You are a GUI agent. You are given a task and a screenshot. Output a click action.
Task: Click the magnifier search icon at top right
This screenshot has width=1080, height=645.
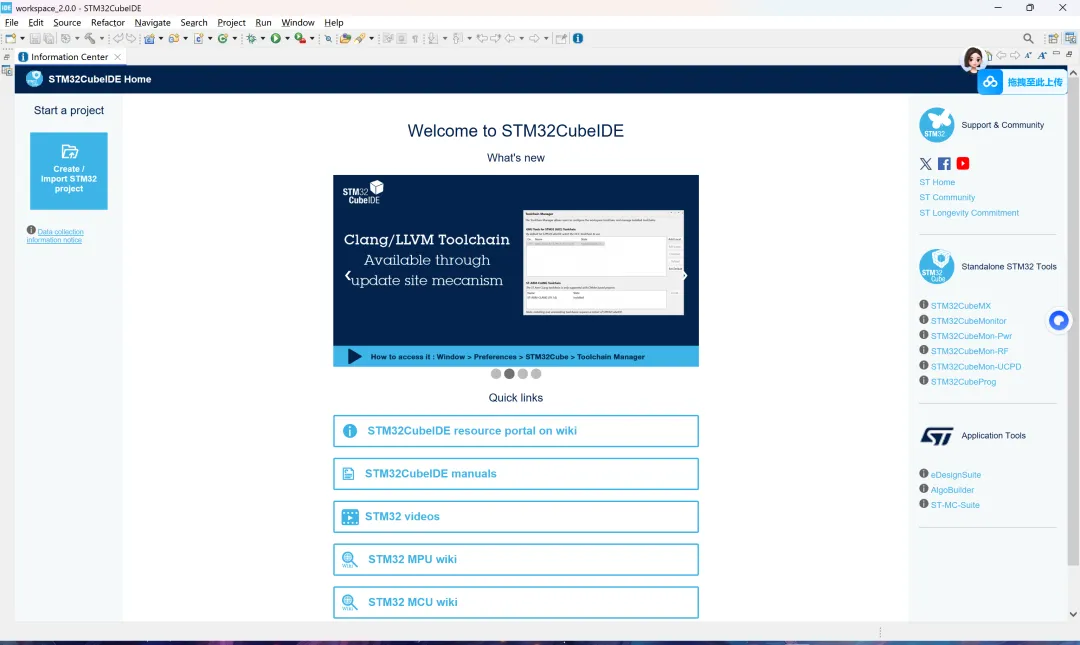pos(1028,39)
